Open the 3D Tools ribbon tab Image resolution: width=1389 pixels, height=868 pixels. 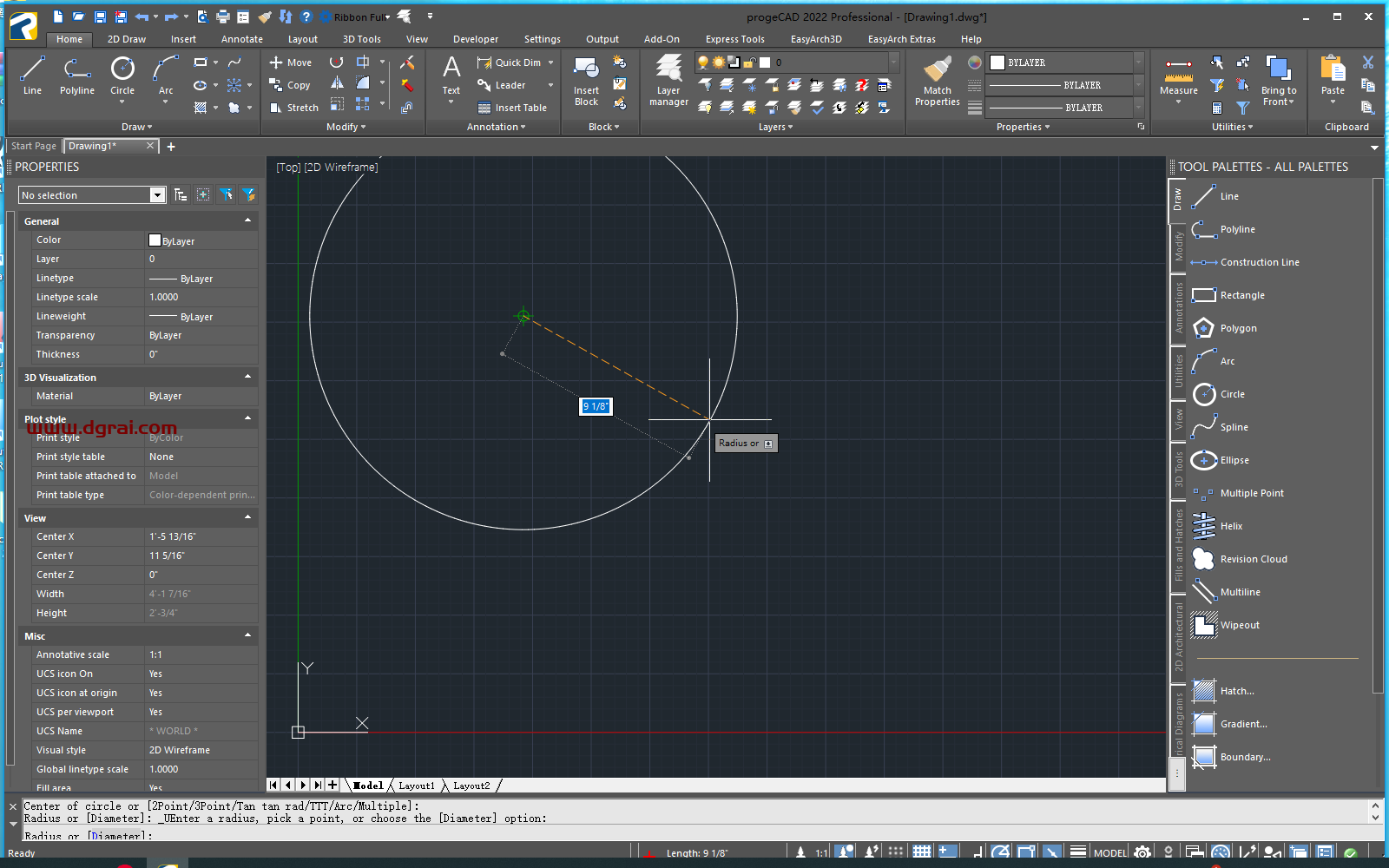361,39
